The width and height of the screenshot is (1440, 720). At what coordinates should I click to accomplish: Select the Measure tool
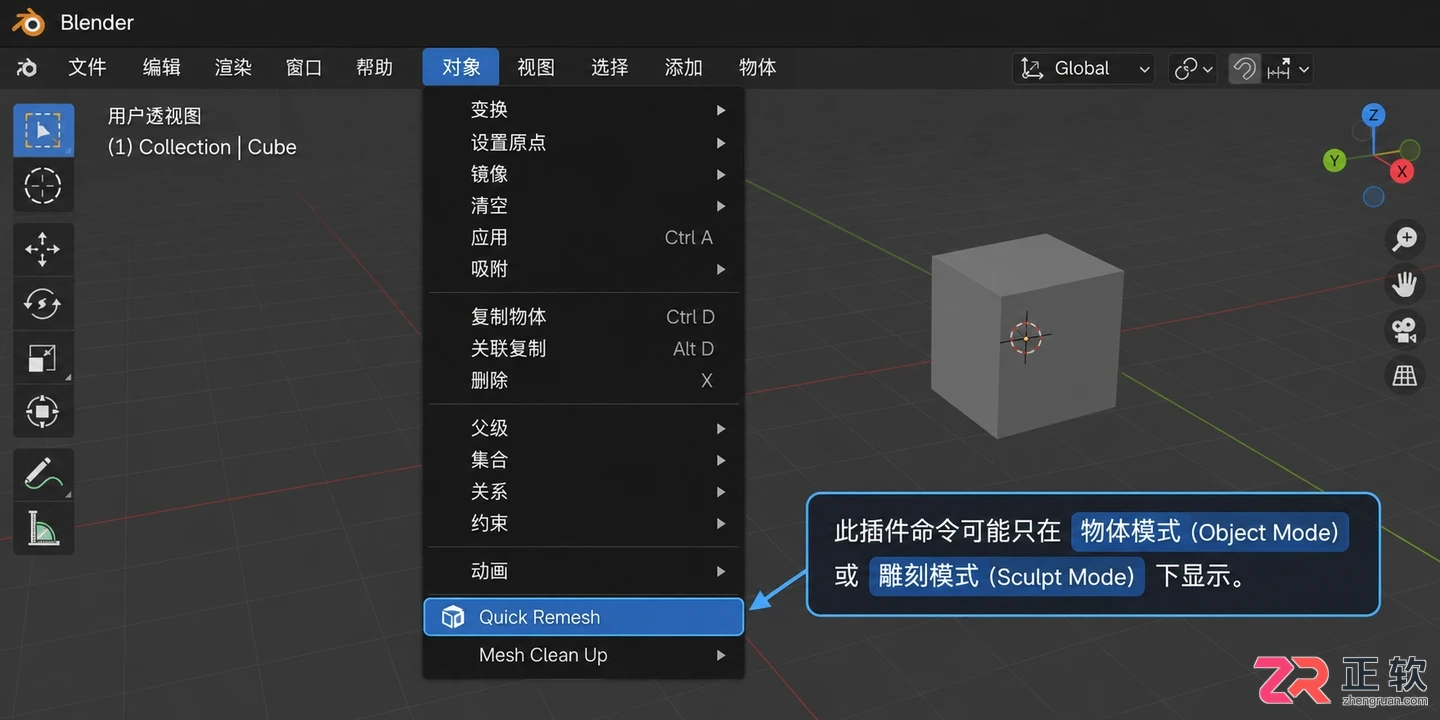pyautogui.click(x=43, y=527)
